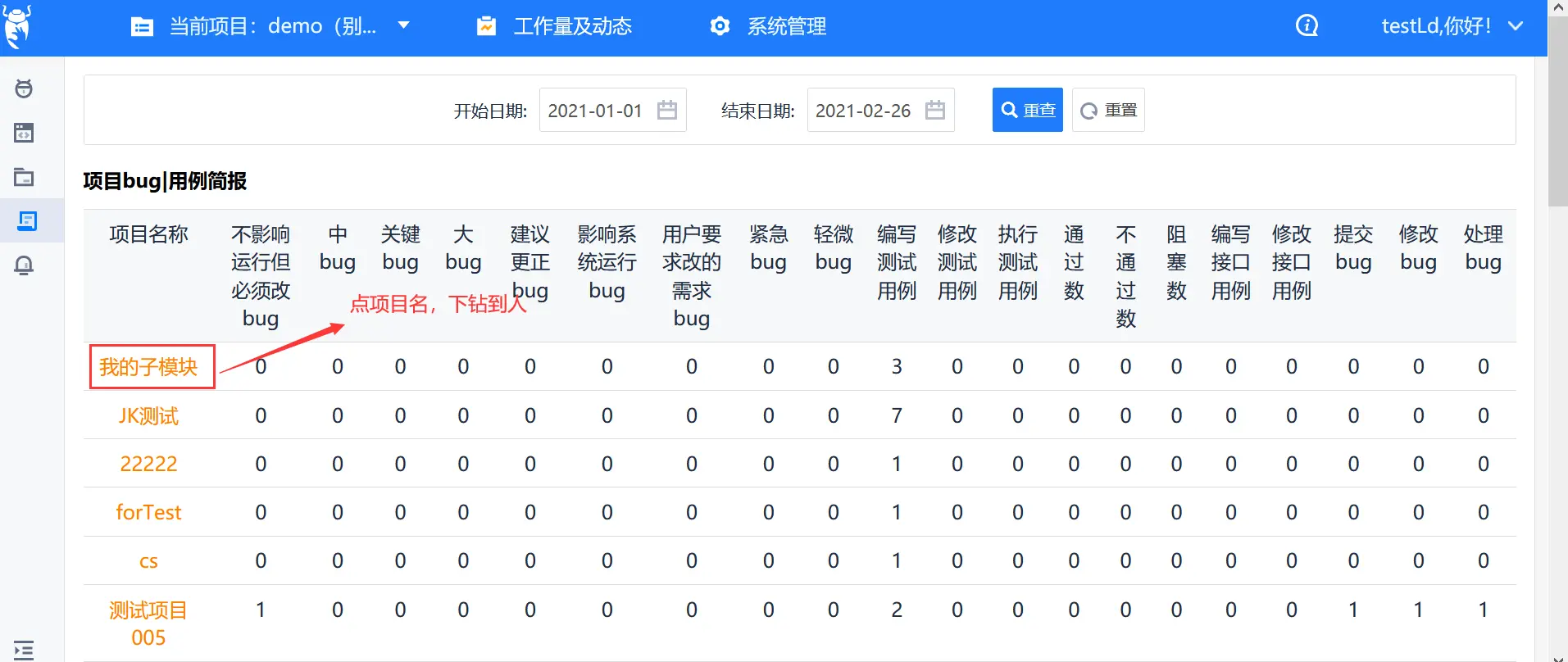This screenshot has height=662, width=1568.
Task: Click 不影响运行但必须改bug column header
Action: tap(261, 276)
